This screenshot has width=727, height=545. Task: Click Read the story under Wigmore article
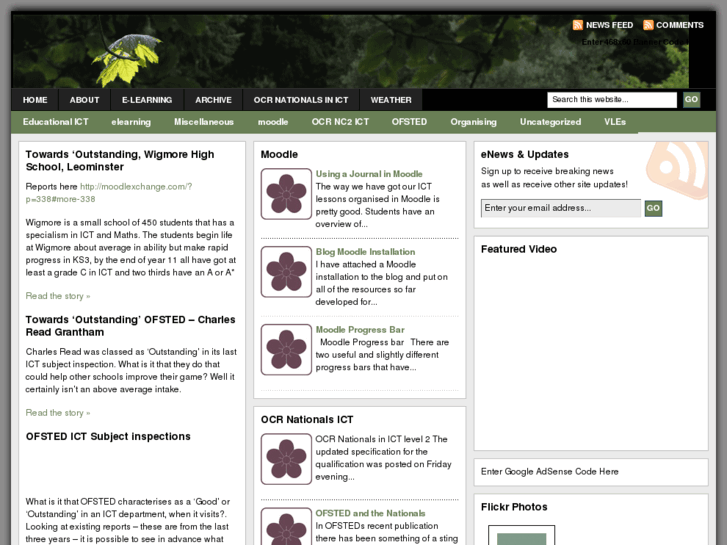(x=58, y=296)
